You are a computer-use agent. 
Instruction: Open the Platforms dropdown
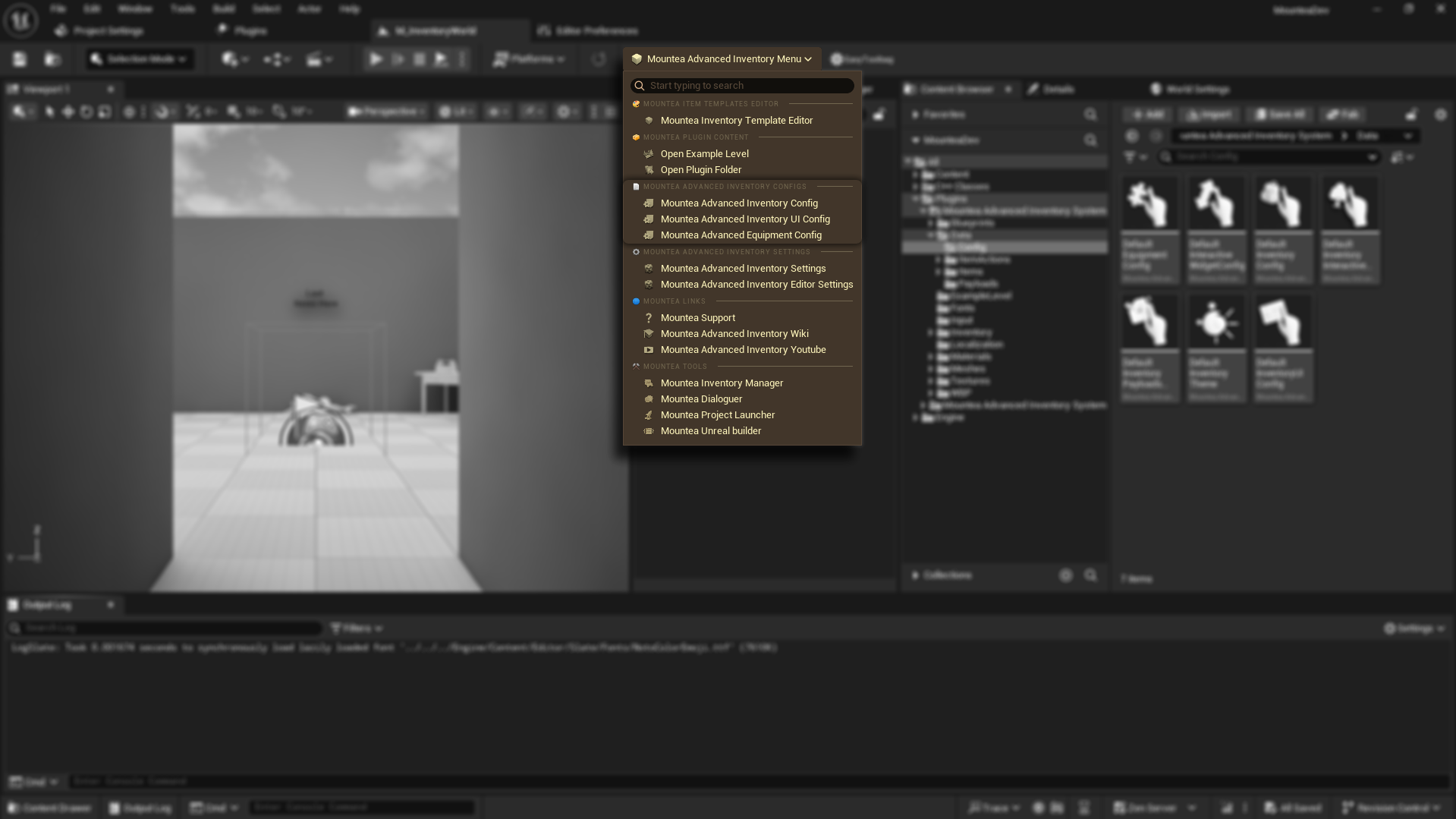pos(530,59)
